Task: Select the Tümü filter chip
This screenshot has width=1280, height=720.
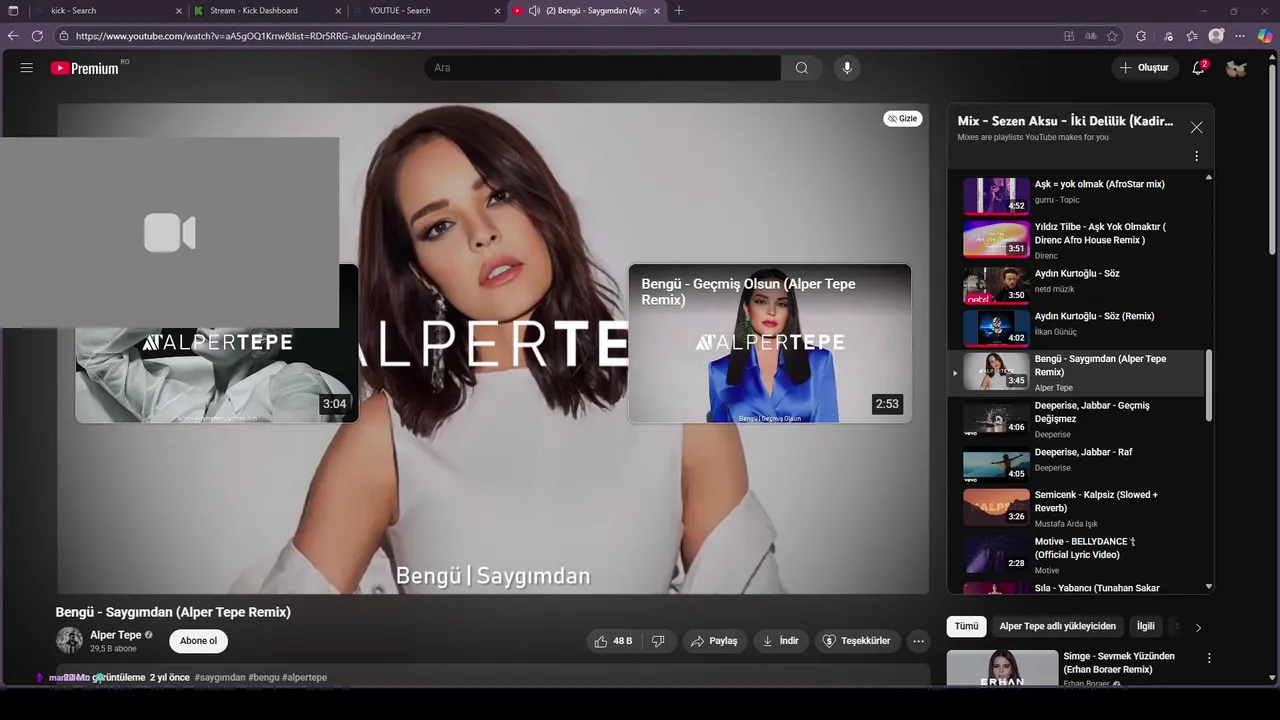Action: pos(966,626)
